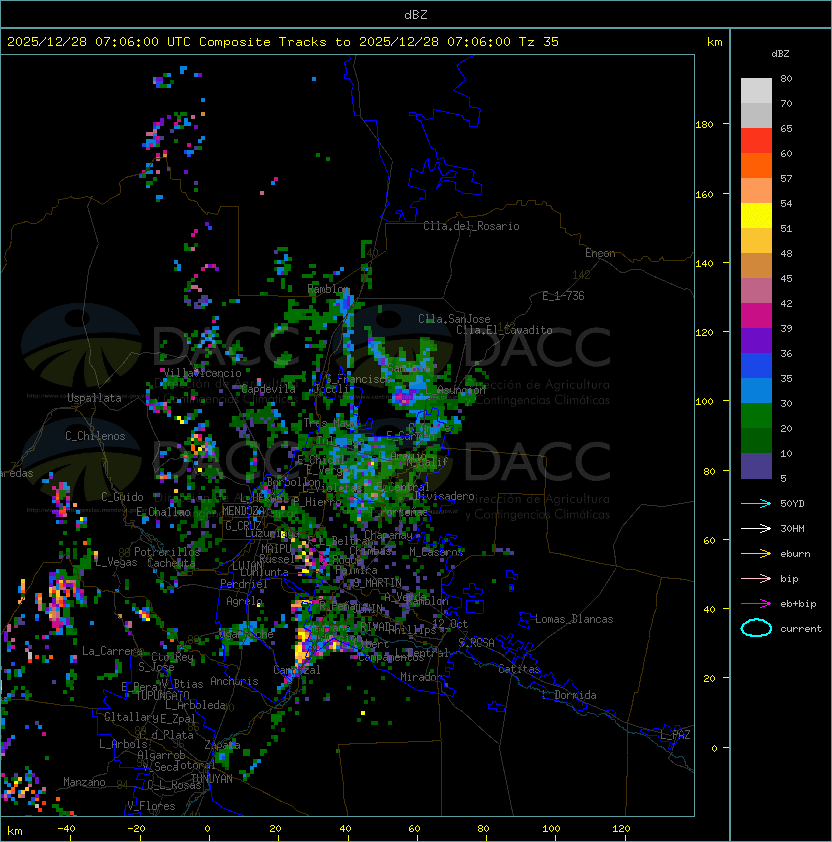The image size is (832, 842).
Task: Pick the slate 5-10 dBZ swatch
Action: tap(756, 466)
